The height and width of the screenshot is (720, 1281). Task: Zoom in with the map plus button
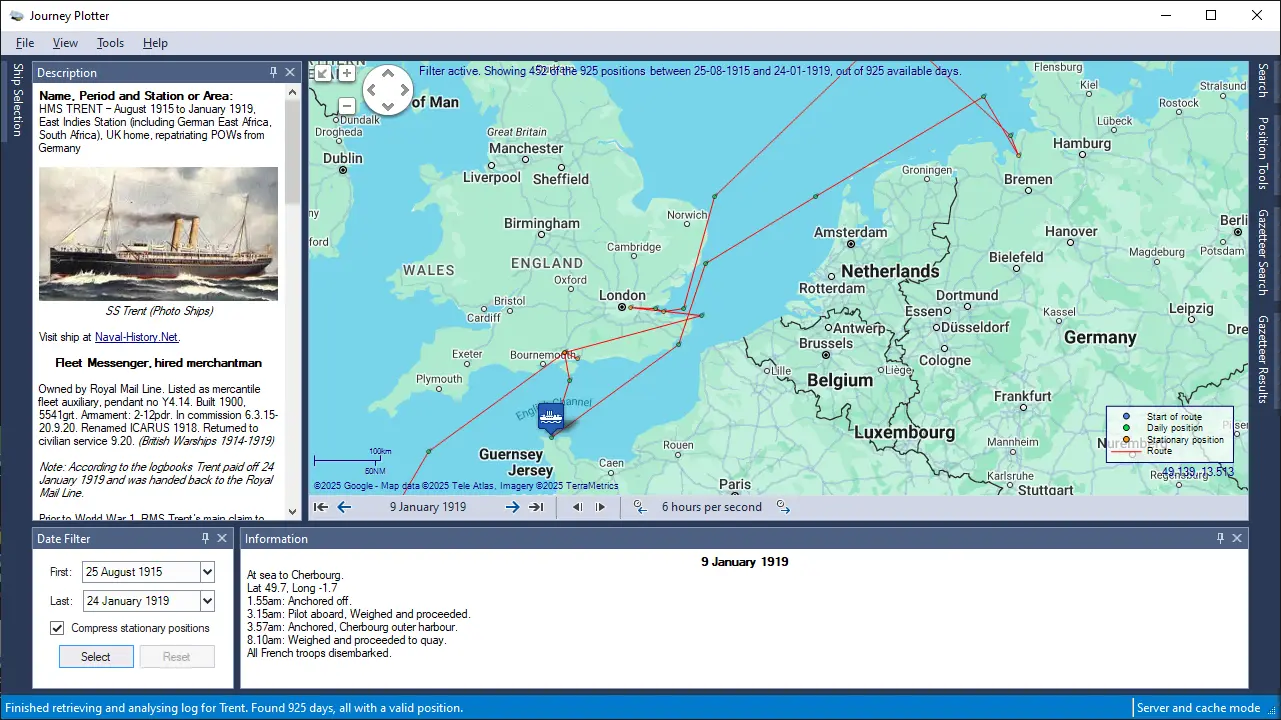(347, 73)
